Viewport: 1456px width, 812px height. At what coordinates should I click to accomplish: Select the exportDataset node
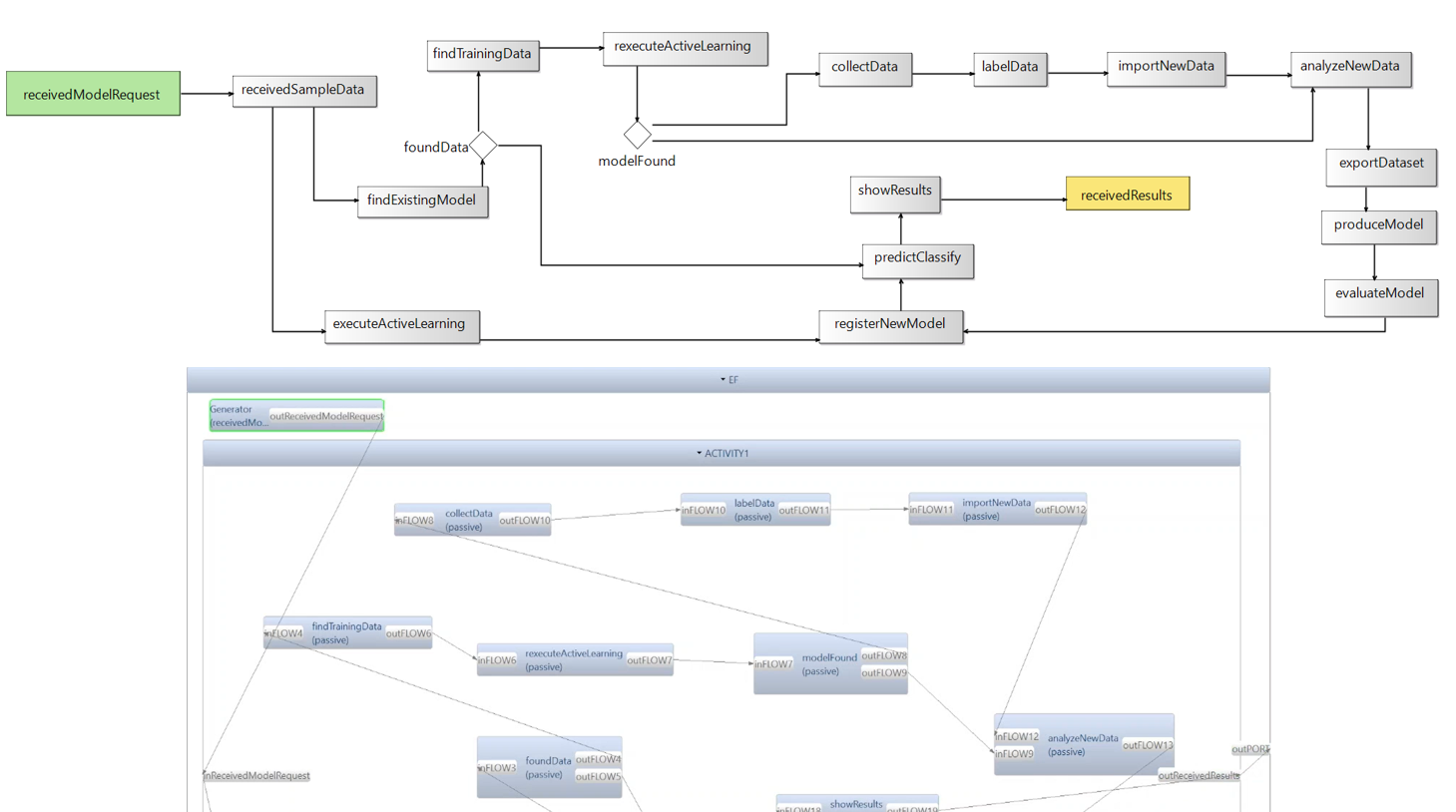click(1380, 164)
